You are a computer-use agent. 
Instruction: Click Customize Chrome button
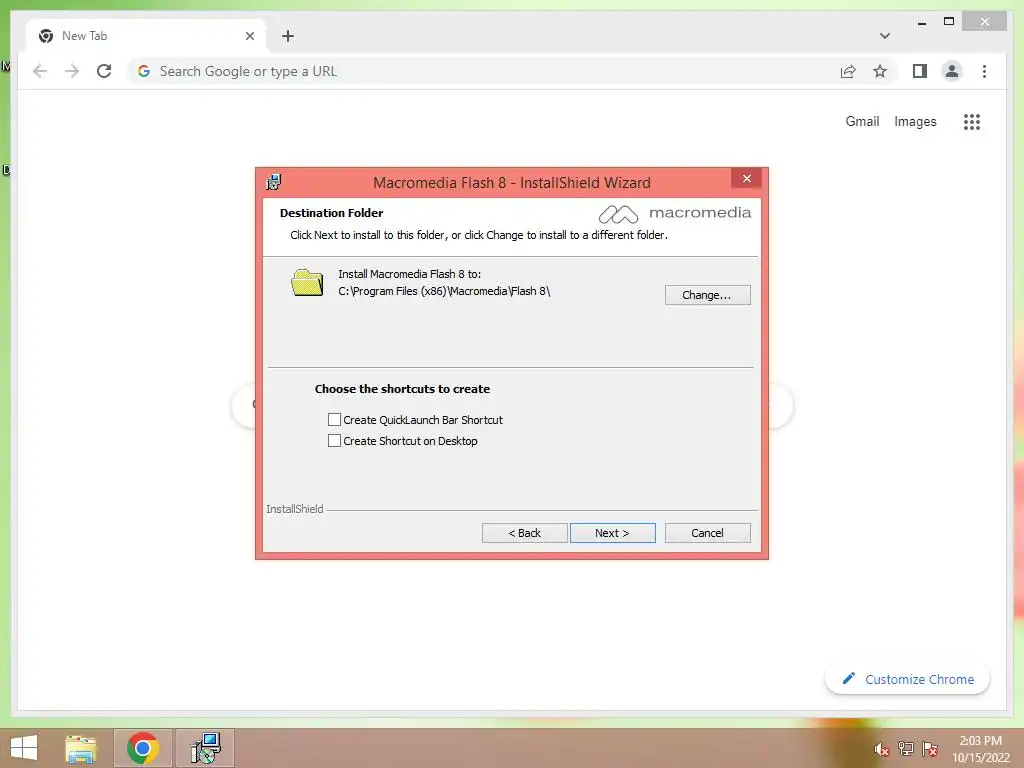point(907,679)
